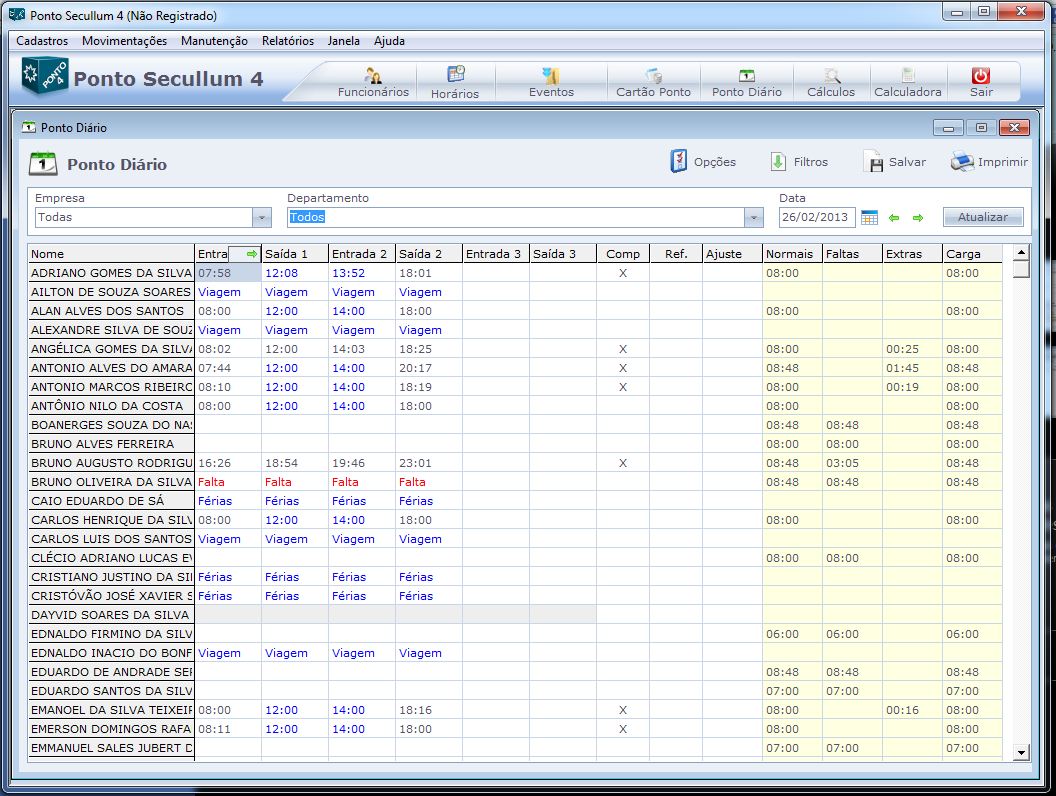Viewport: 1056px width, 796px height.
Task: Select the row ALAN ALVES DOS SANTOS
Action: point(111,310)
